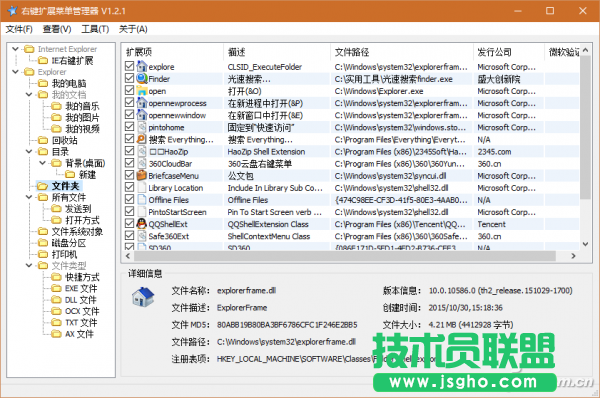Screen dimensions: 600x398
Task: Click the 360CloudBar entry icon
Action: tap(142, 163)
